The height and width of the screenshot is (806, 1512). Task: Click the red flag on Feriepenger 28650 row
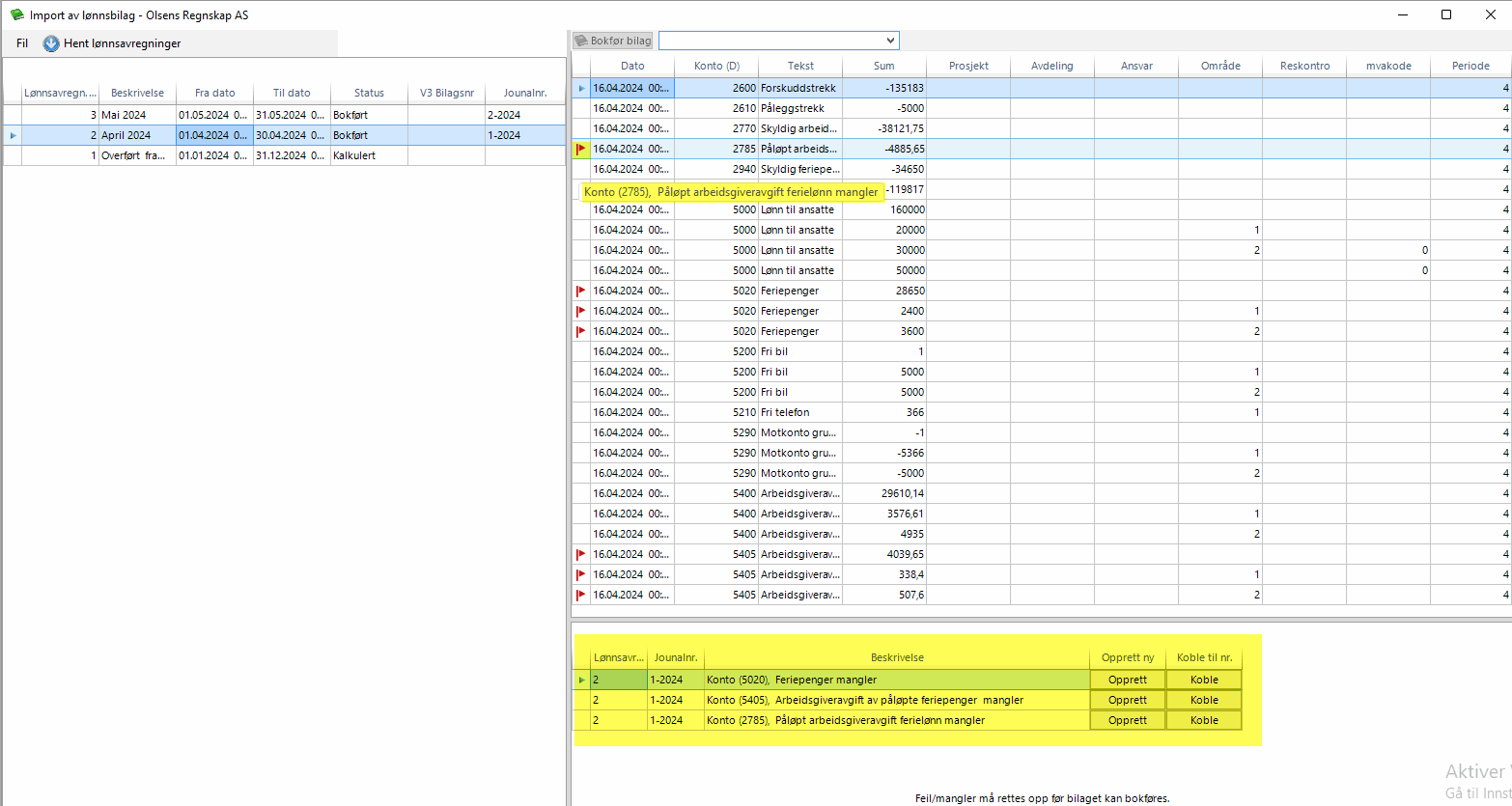(x=581, y=291)
